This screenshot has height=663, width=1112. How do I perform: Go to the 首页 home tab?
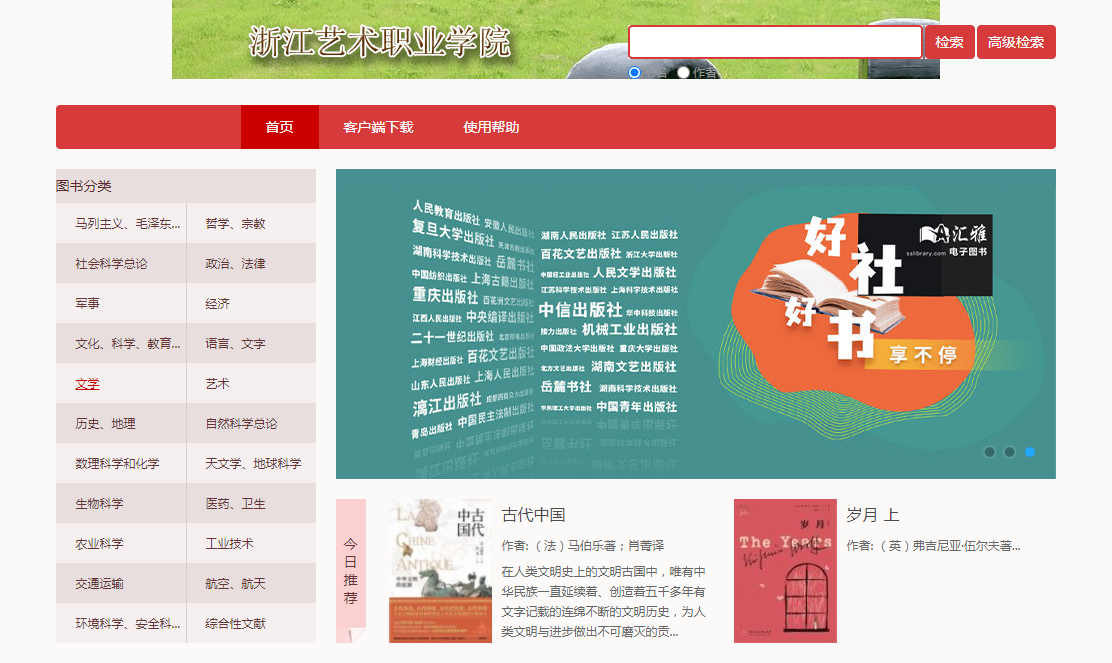(x=279, y=127)
